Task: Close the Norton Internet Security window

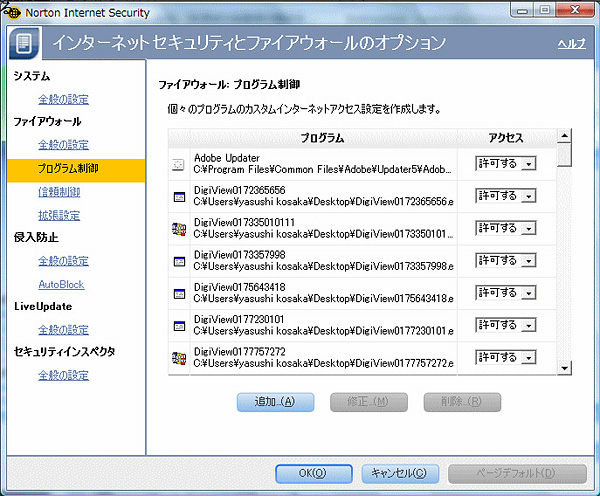Action: pyautogui.click(x=575, y=10)
